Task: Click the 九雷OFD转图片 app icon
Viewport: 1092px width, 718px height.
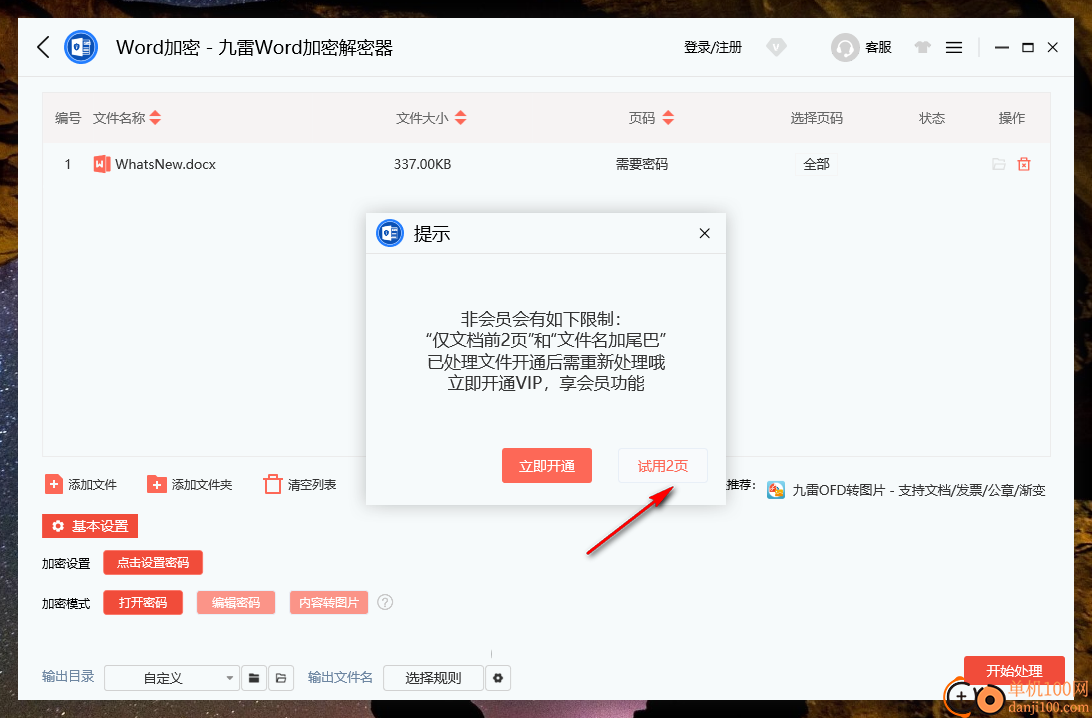Action: click(776, 490)
